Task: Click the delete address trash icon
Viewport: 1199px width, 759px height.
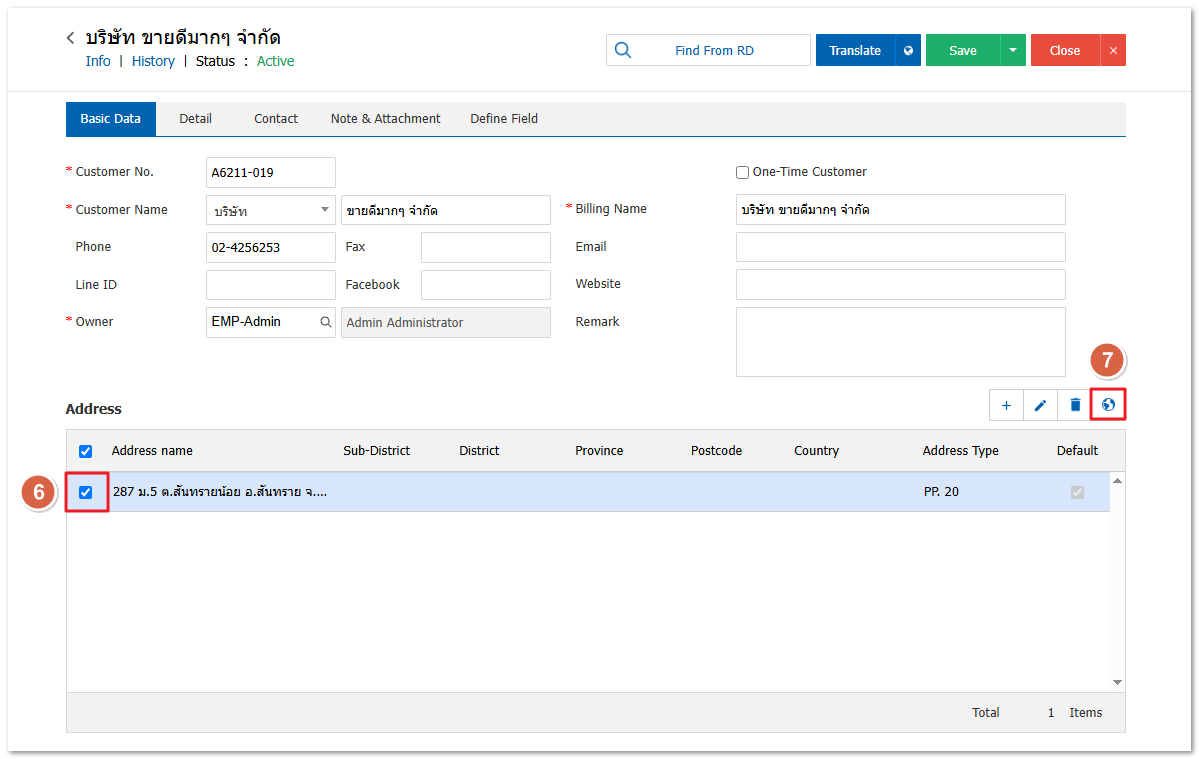Action: (x=1075, y=405)
